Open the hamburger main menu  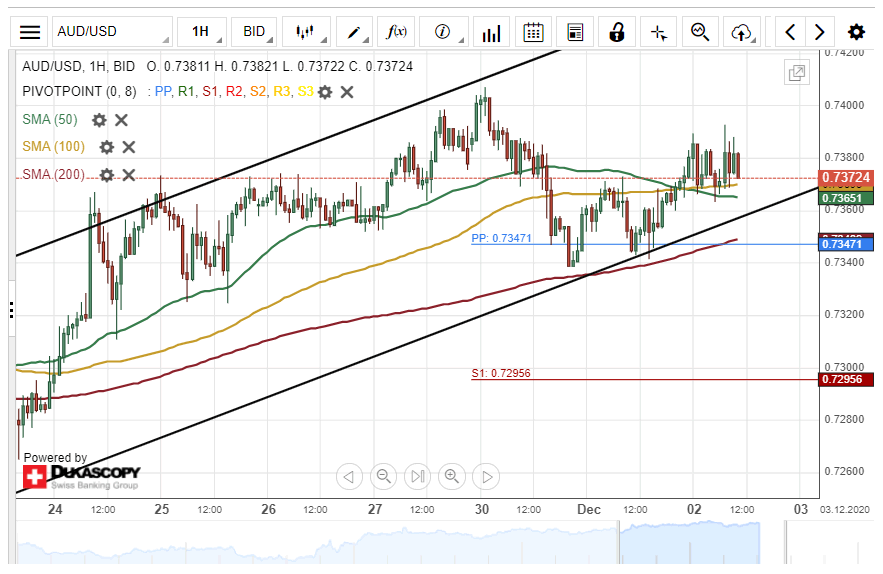[x=30, y=31]
